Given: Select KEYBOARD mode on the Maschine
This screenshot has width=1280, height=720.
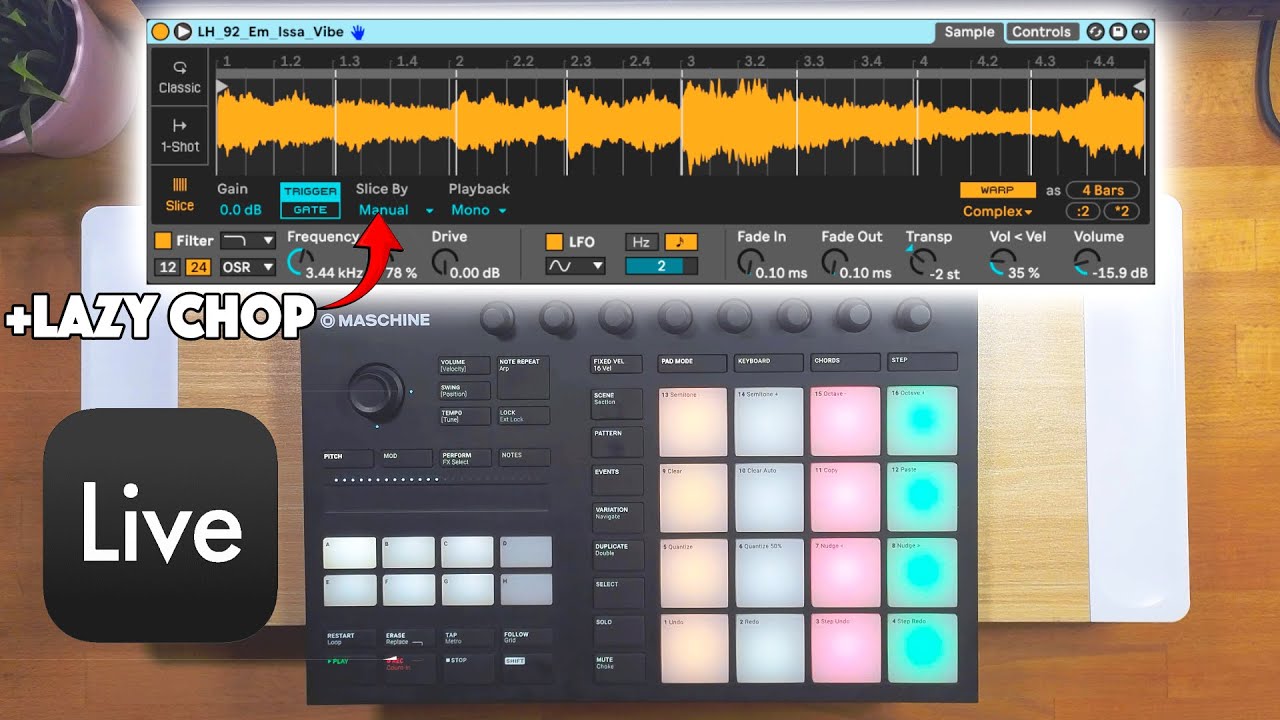Looking at the screenshot, I should (x=768, y=363).
